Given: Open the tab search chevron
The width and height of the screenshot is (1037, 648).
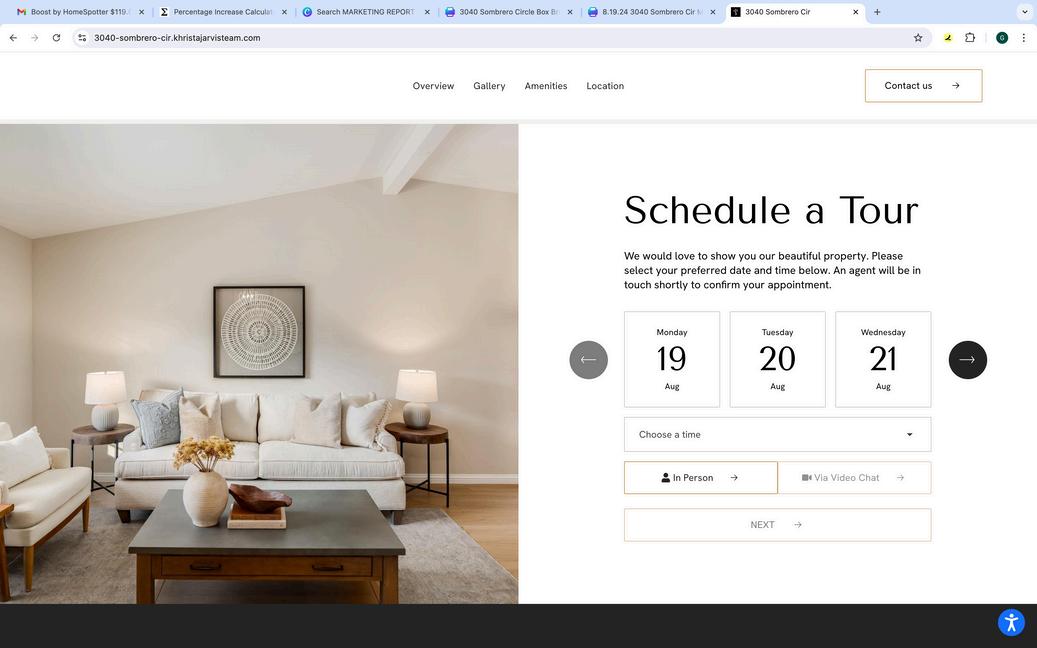Looking at the screenshot, I should tap(1024, 12).
